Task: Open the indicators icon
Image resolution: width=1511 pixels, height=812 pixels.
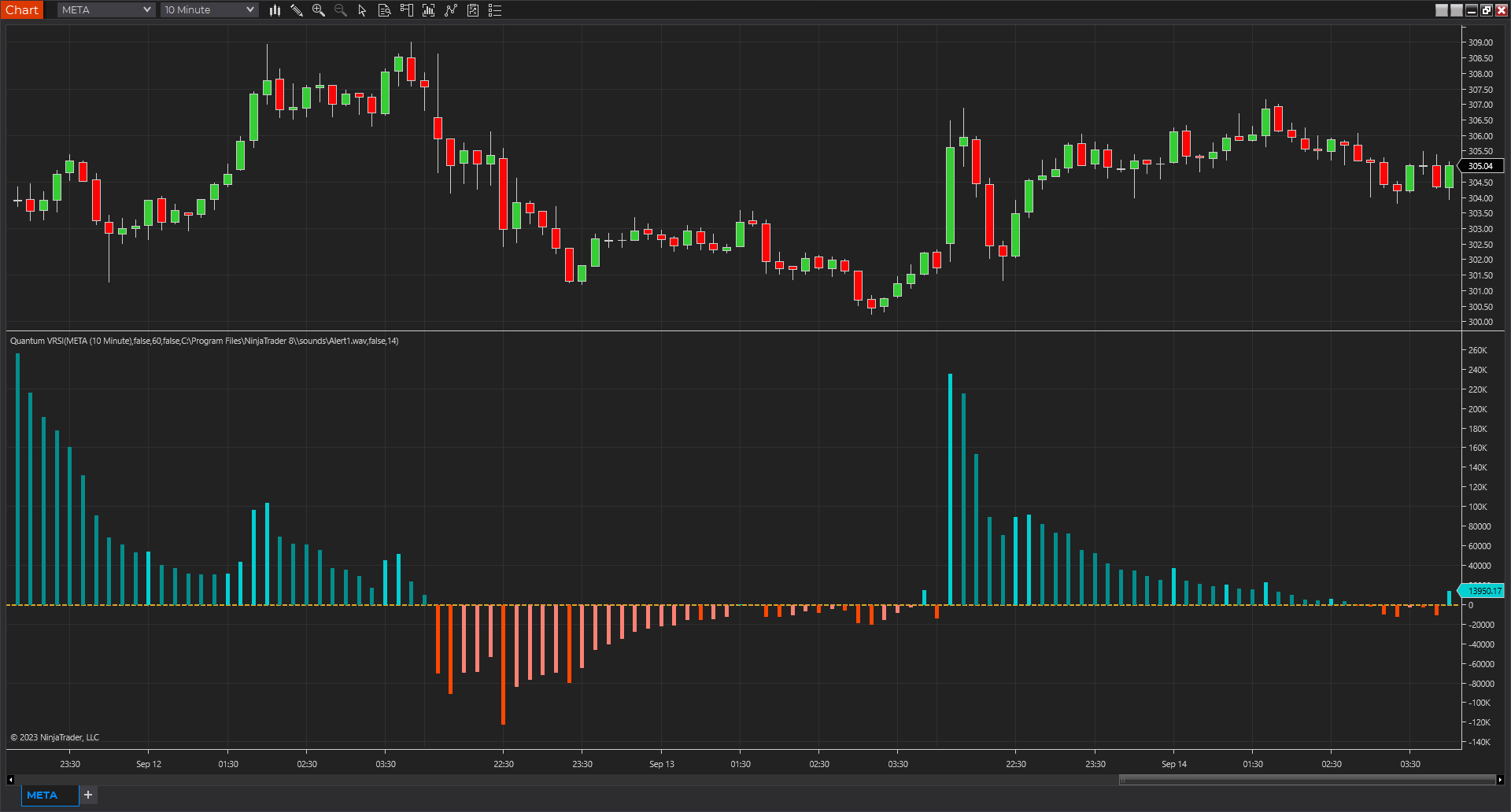Action: tap(451, 10)
